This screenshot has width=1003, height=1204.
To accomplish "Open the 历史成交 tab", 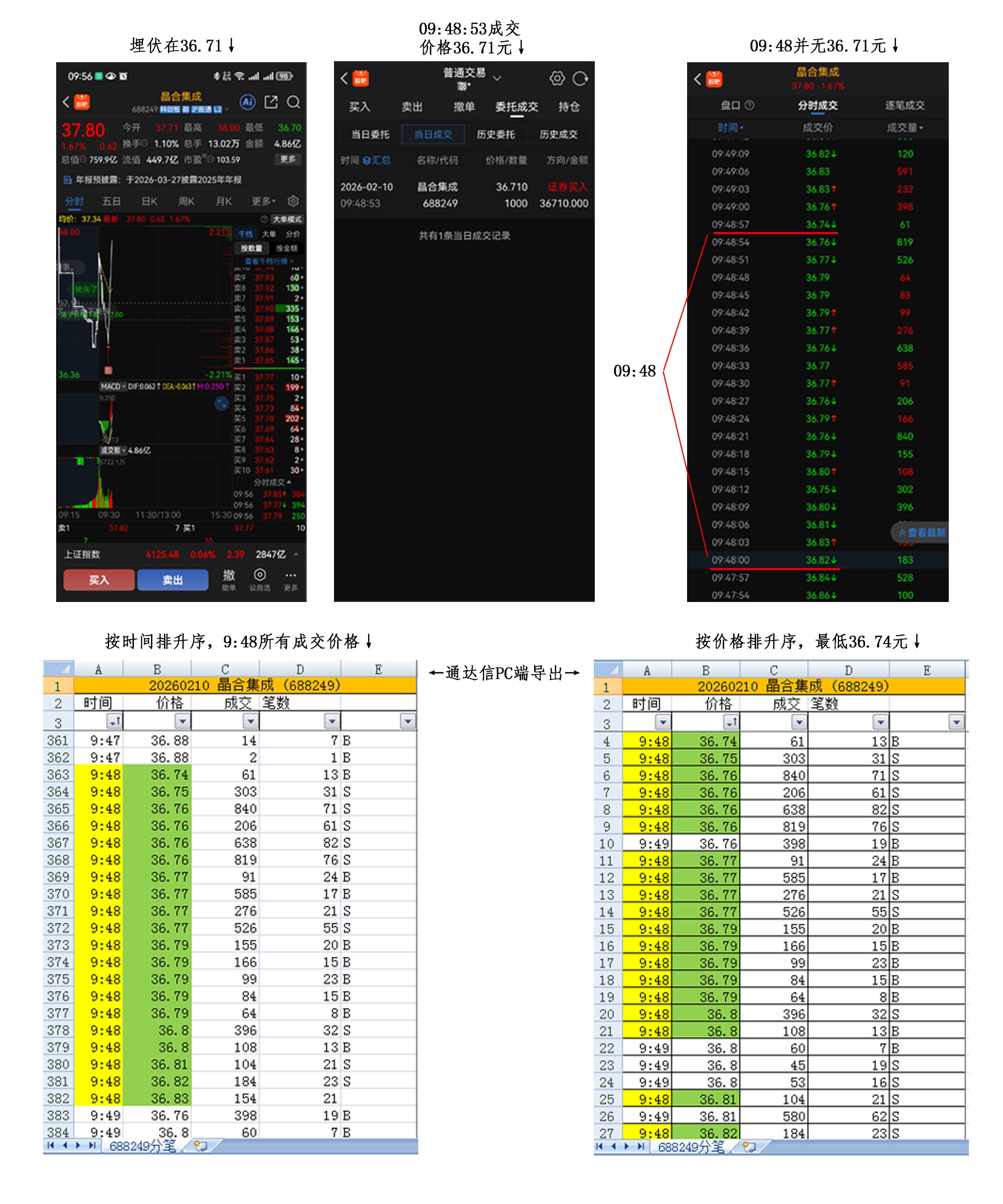I will [x=557, y=134].
